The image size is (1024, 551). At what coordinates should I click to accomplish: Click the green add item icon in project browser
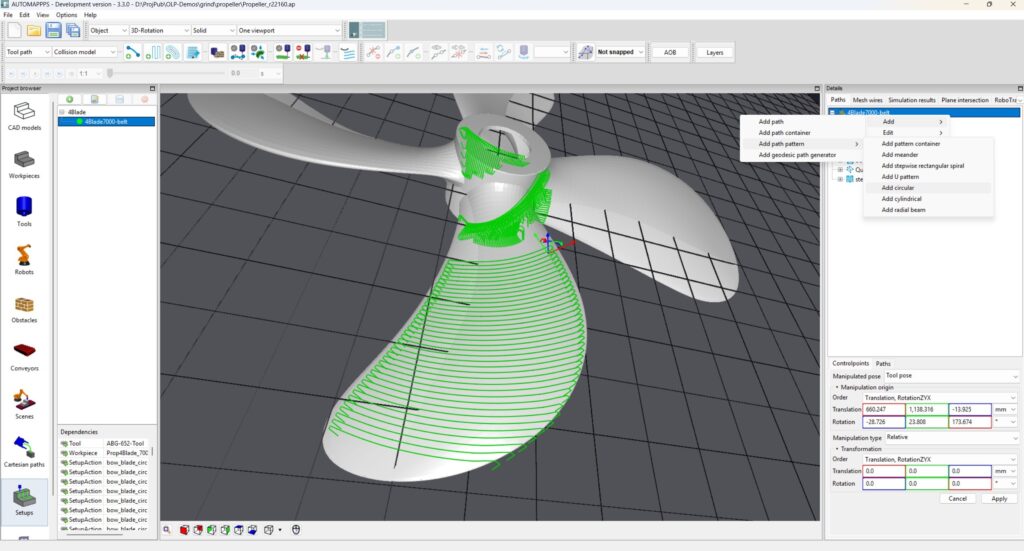pyautogui.click(x=69, y=99)
